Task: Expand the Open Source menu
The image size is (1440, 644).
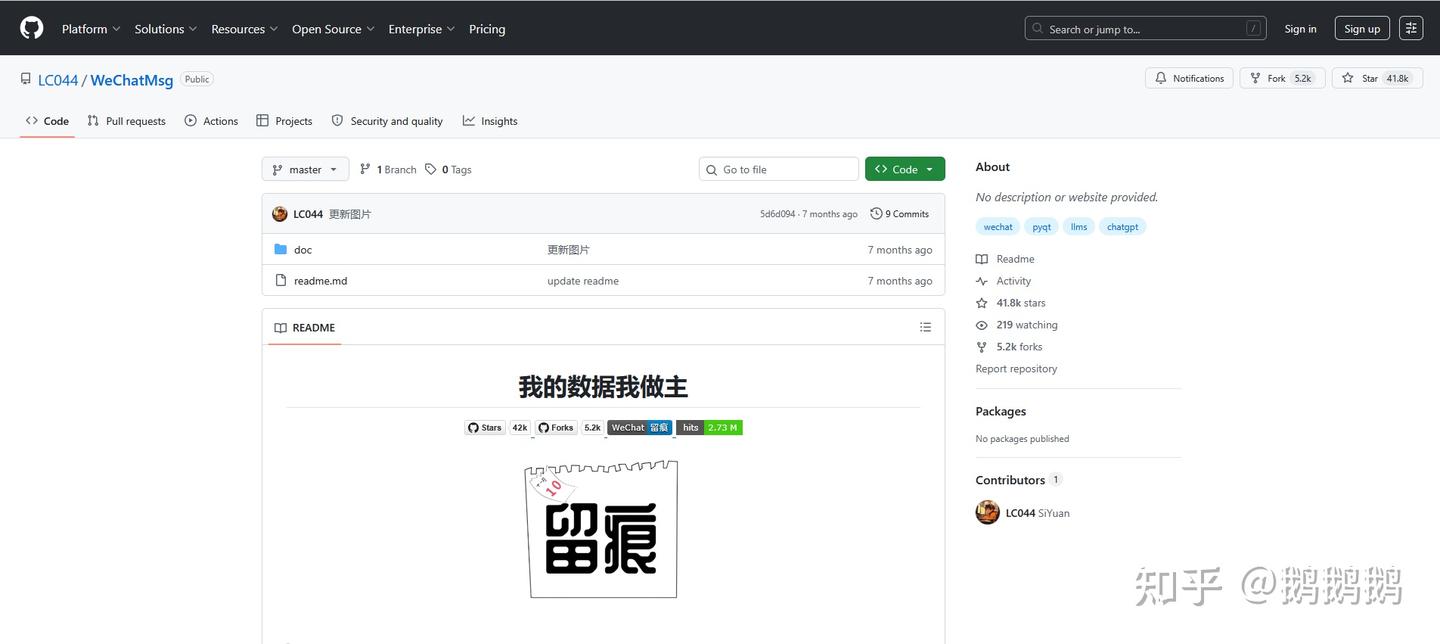Action: click(333, 29)
